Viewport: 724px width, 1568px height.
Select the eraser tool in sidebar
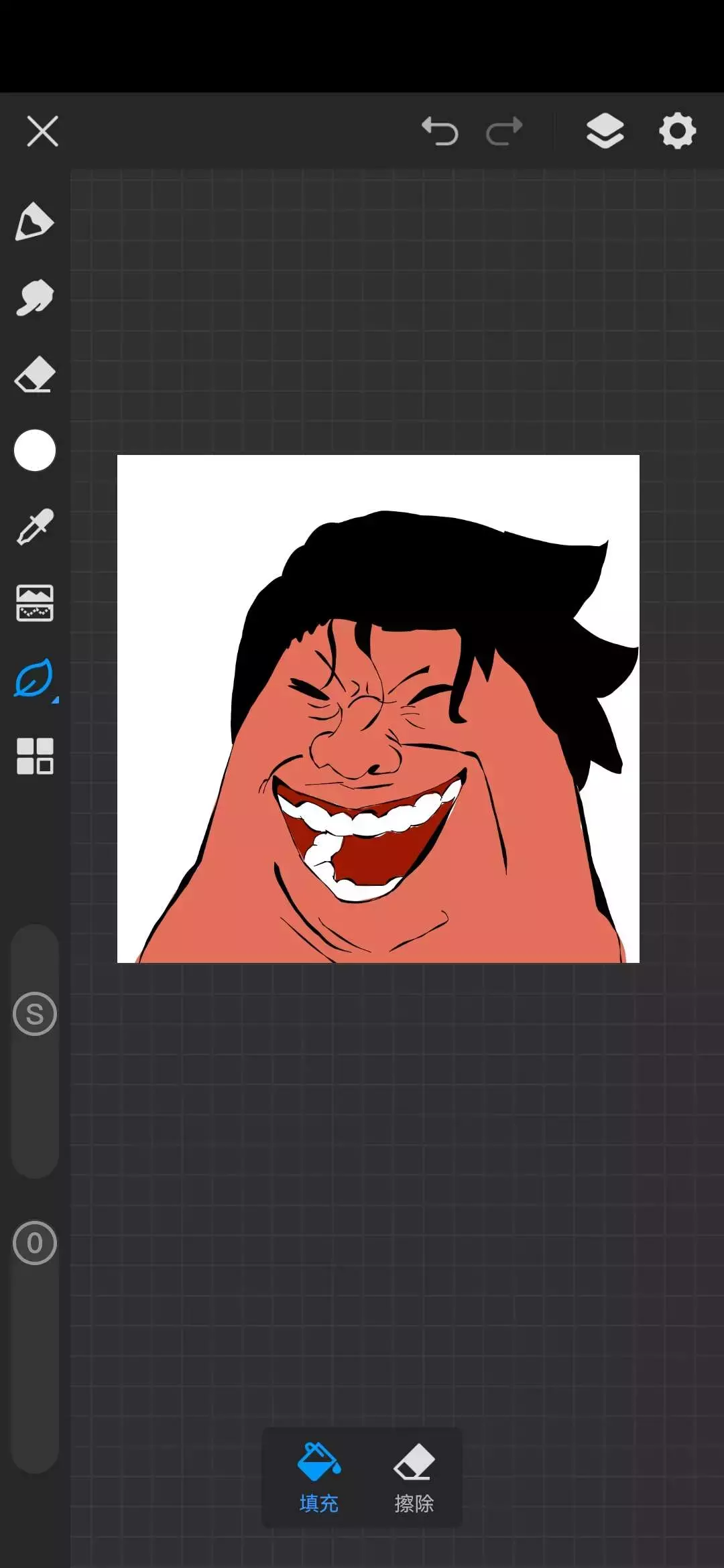point(34,374)
